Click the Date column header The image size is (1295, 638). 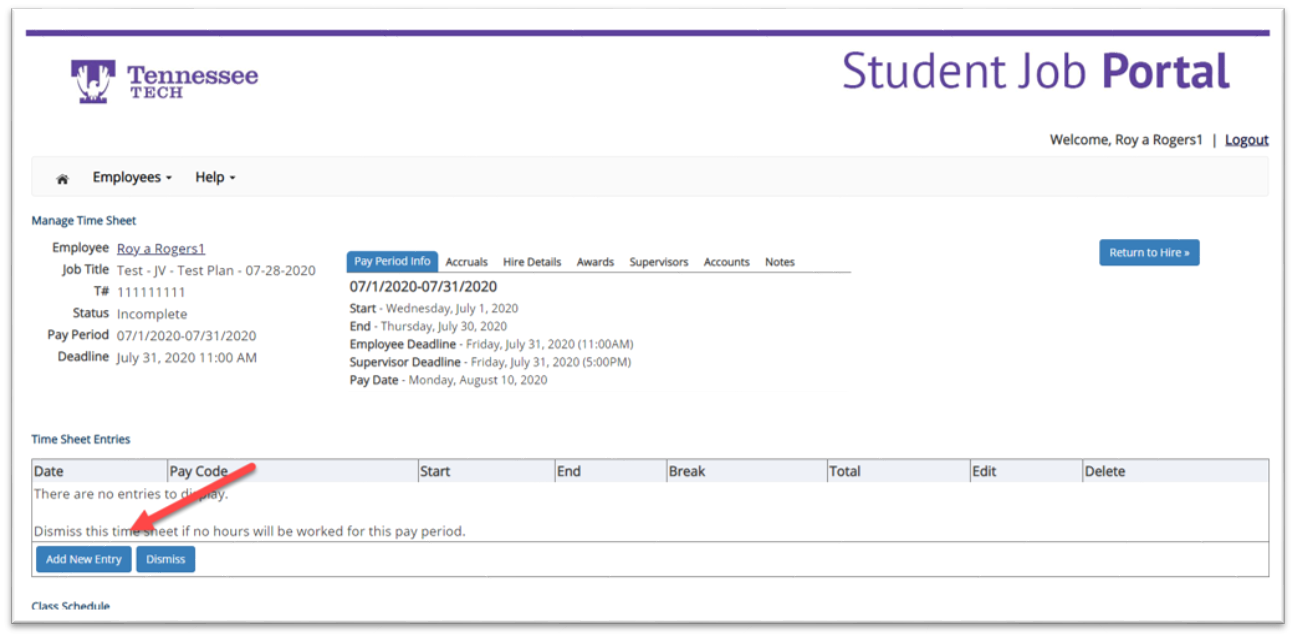click(49, 471)
